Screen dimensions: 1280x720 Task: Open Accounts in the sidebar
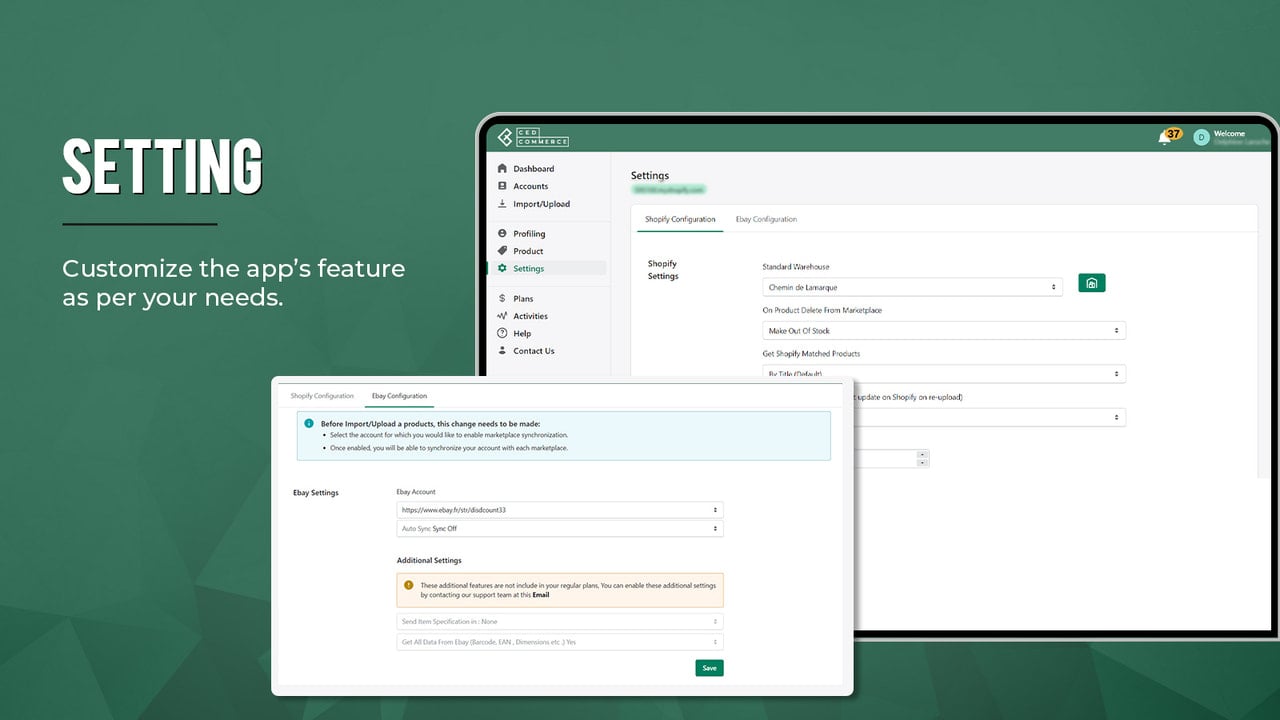pyautogui.click(x=530, y=186)
